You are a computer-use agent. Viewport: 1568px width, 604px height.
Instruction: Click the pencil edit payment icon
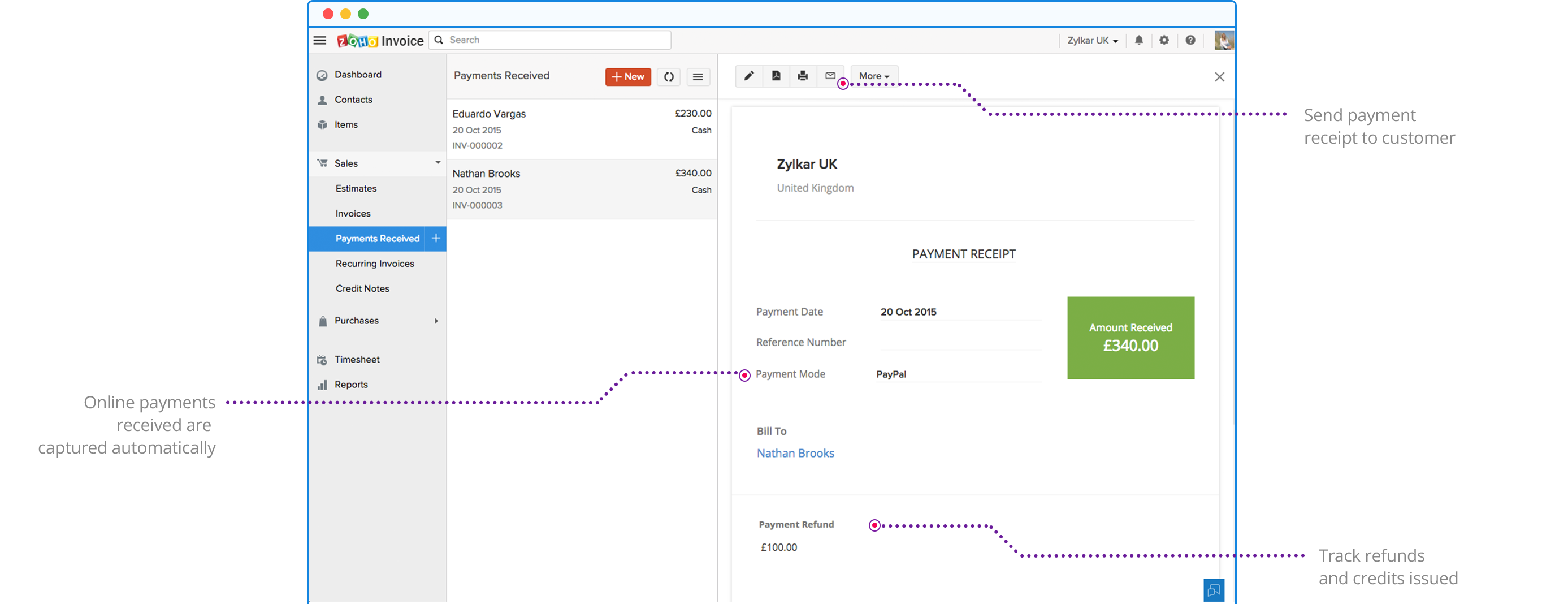point(749,76)
